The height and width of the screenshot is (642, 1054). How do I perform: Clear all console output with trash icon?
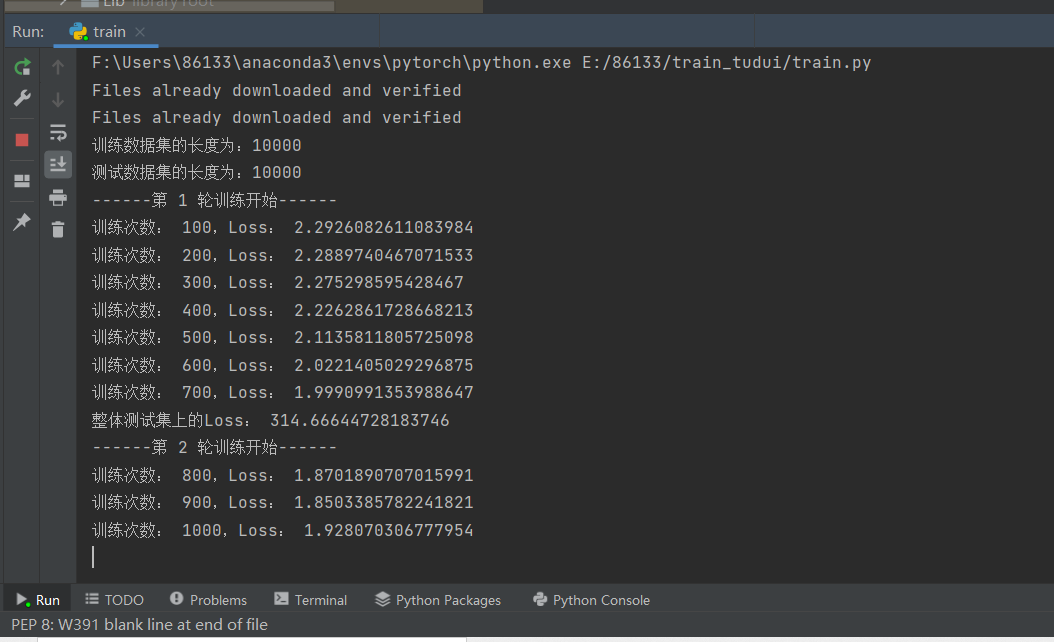click(58, 229)
